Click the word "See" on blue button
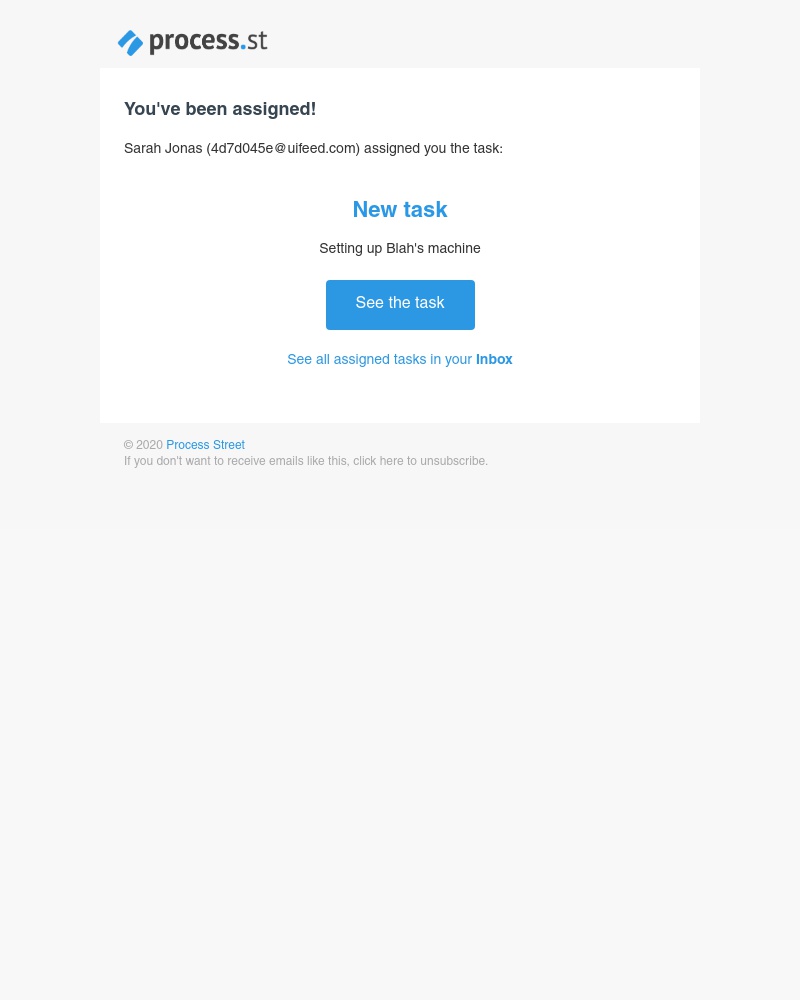This screenshot has height=1000, width=800. (369, 302)
